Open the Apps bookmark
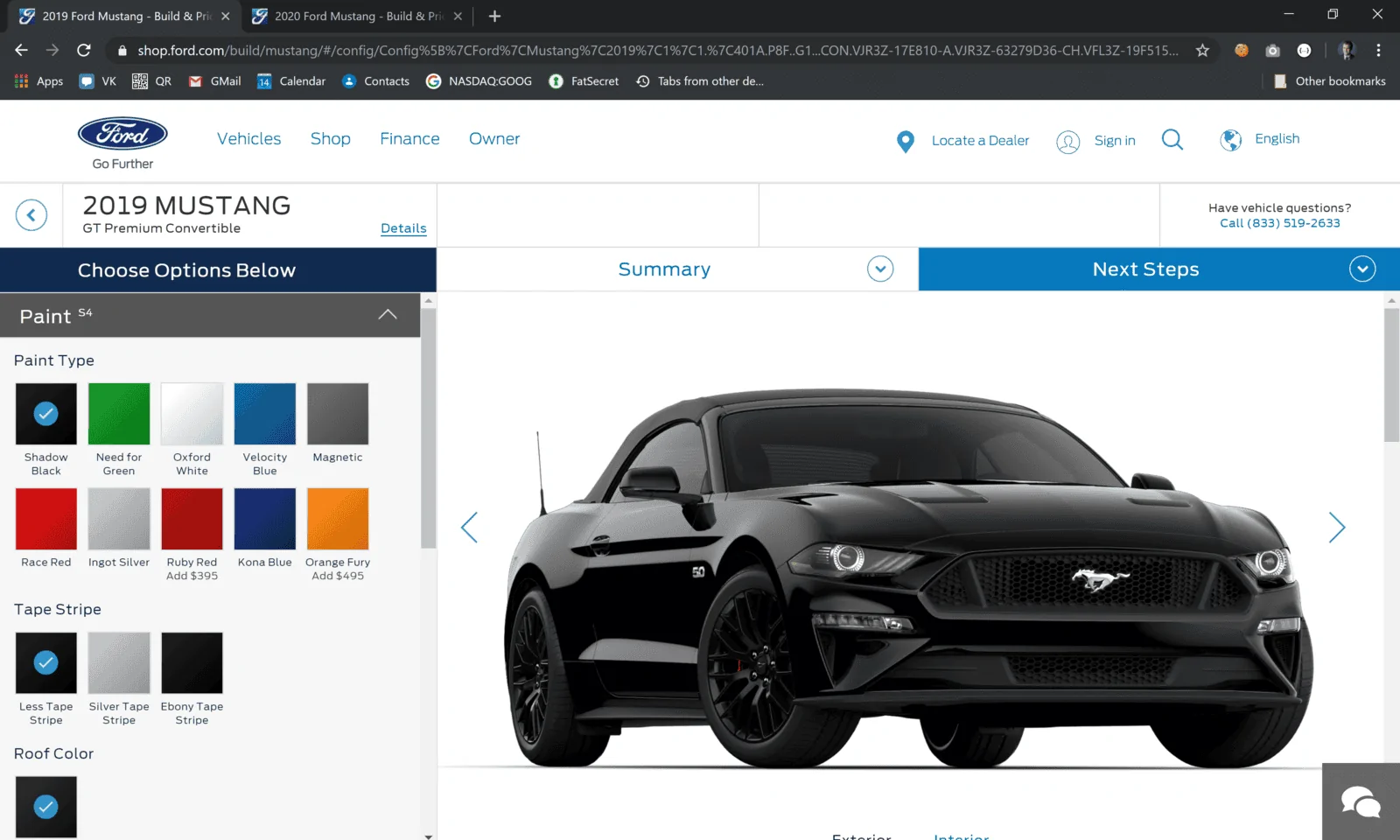 pyautogui.click(x=39, y=81)
